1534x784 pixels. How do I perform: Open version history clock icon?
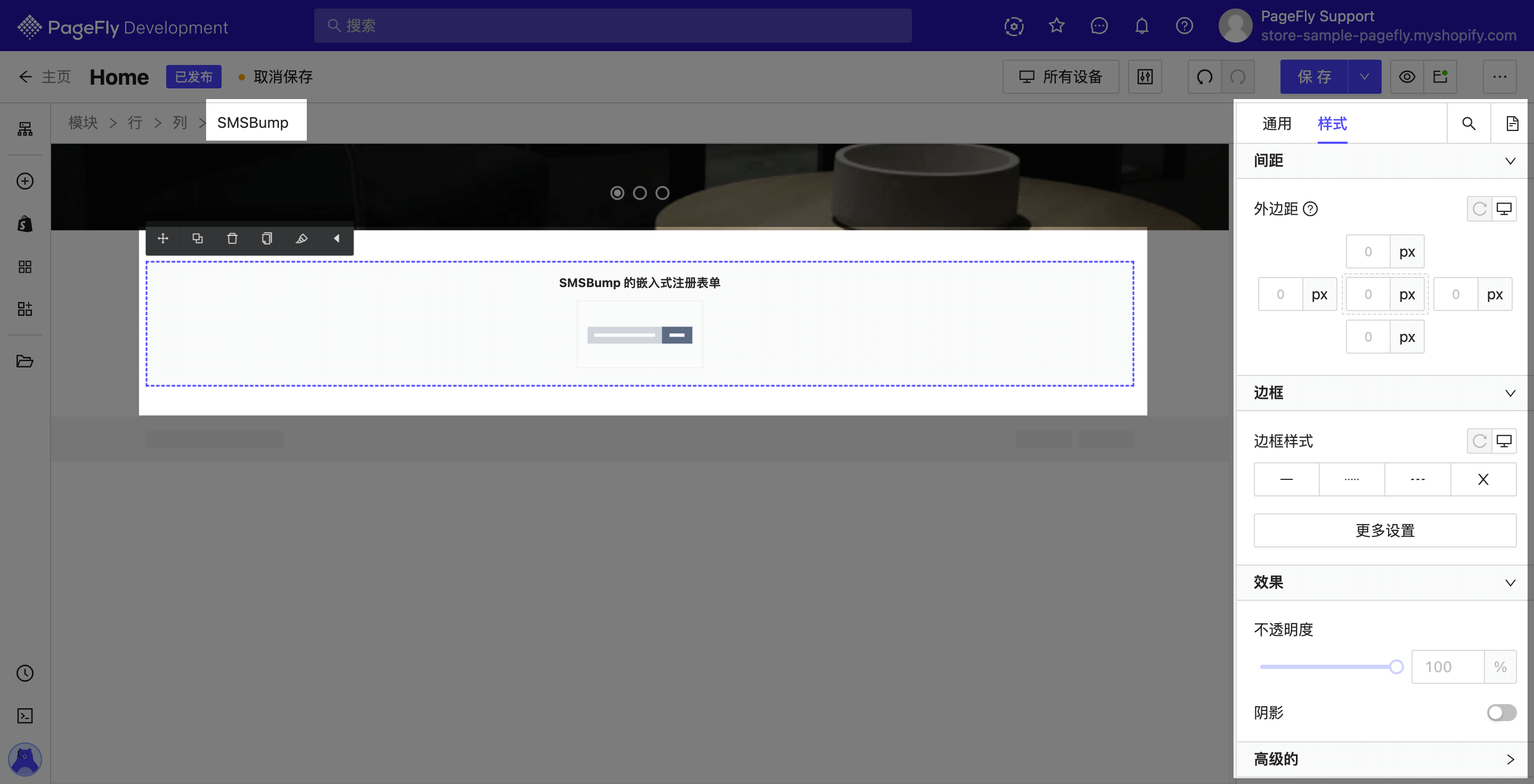pyautogui.click(x=25, y=673)
